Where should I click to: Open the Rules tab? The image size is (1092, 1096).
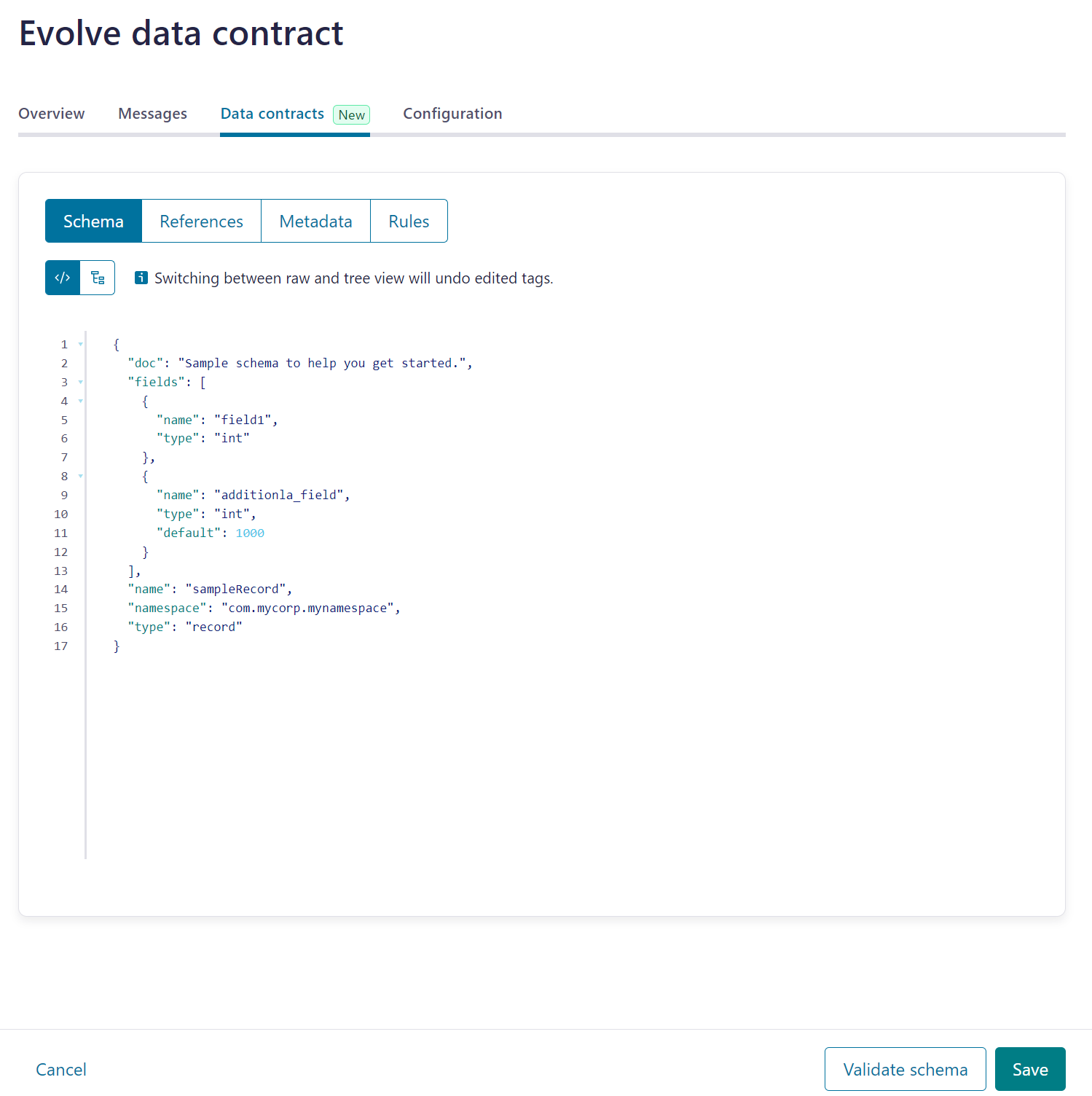pos(409,221)
